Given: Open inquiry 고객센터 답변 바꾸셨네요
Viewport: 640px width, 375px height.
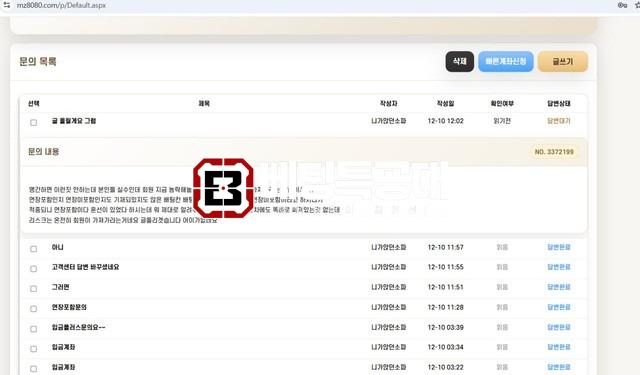Looking at the screenshot, I should [x=85, y=267].
